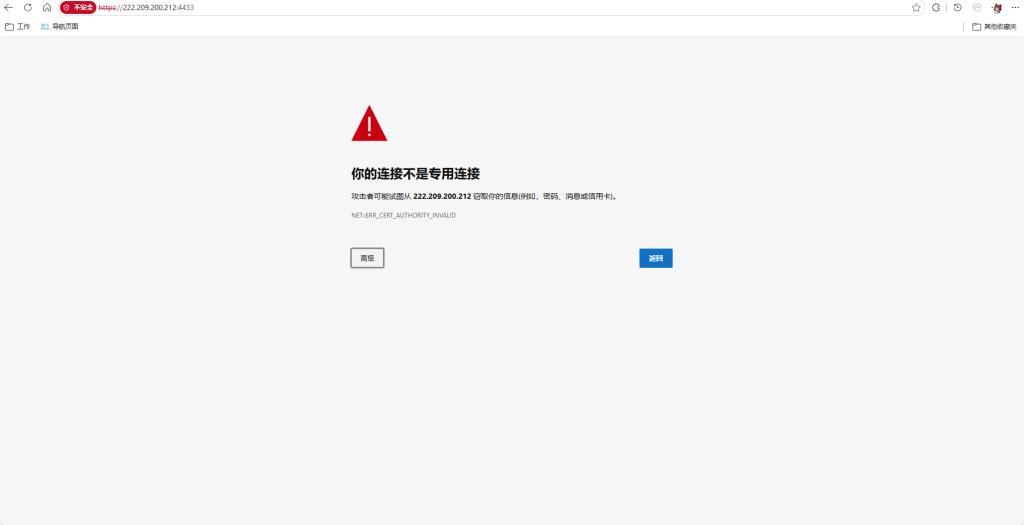Open the profile avatar menu
This screenshot has width=1024, height=525.
pyautogui.click(x=997, y=8)
